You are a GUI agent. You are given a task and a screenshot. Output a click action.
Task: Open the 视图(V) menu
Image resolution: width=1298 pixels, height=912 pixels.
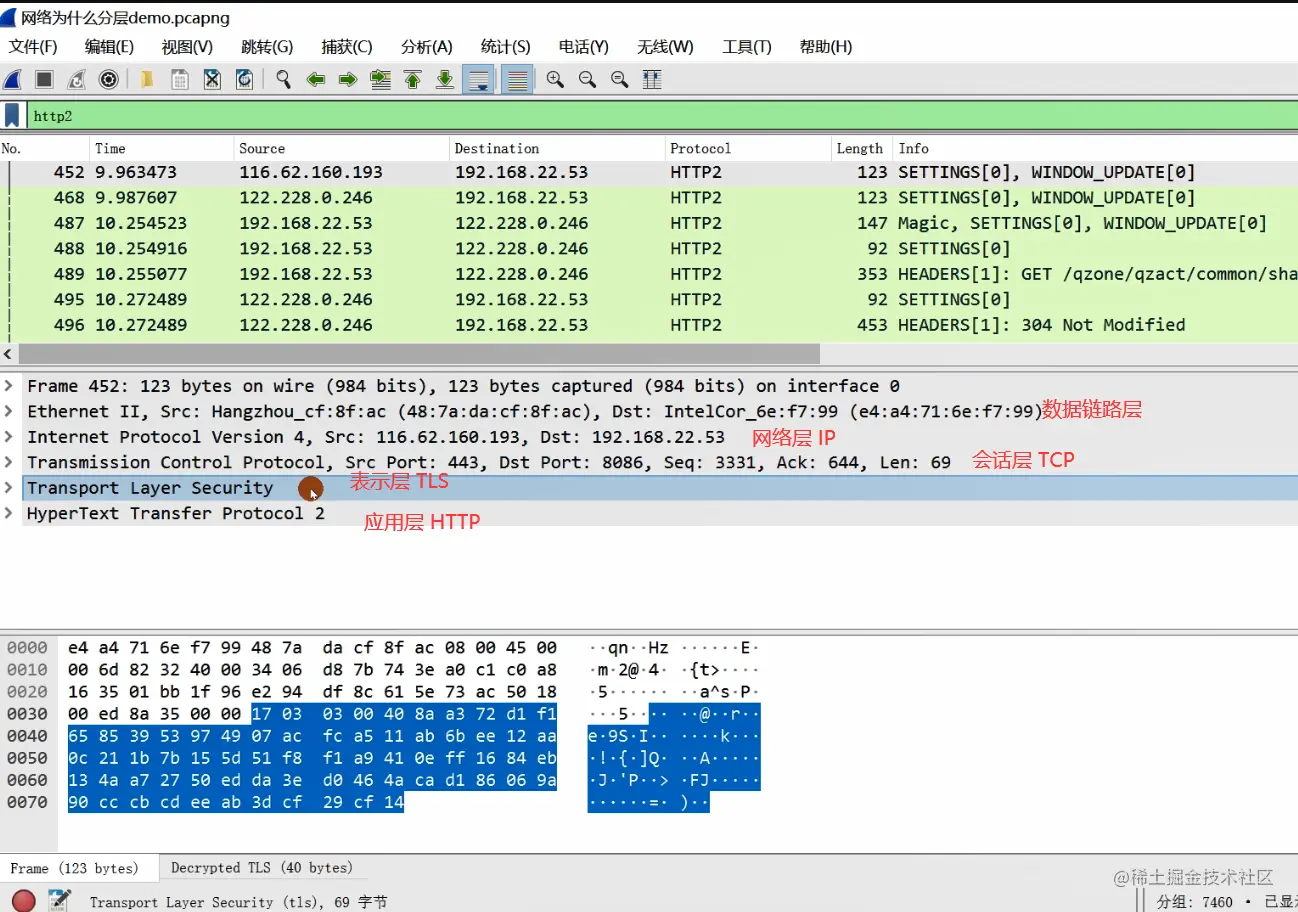click(187, 47)
